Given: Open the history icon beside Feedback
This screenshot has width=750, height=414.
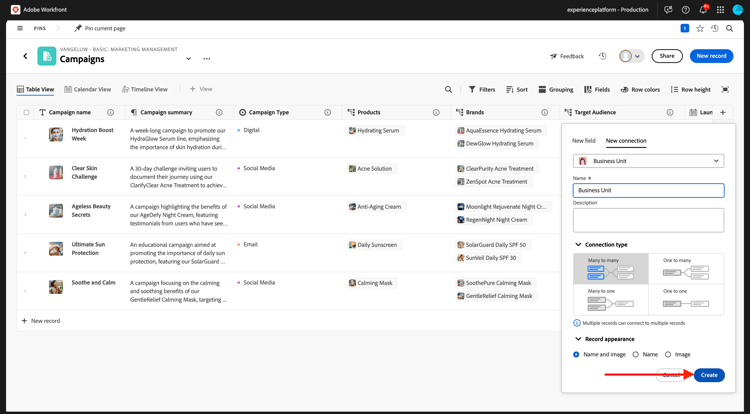Looking at the screenshot, I should pos(602,56).
